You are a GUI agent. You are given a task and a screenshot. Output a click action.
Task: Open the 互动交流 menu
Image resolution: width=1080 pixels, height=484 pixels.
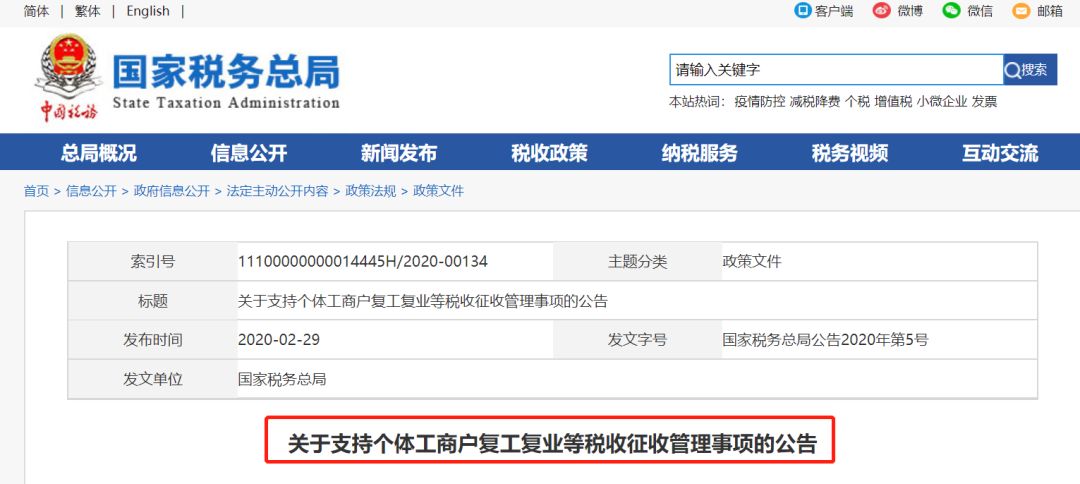[1000, 153]
